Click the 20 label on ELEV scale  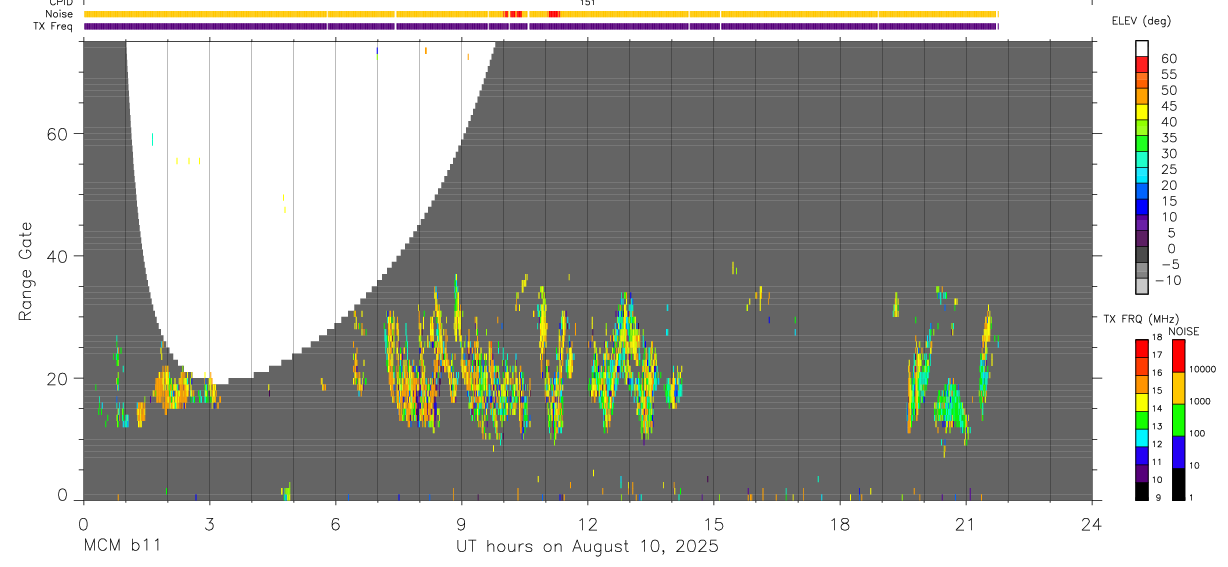click(1167, 186)
